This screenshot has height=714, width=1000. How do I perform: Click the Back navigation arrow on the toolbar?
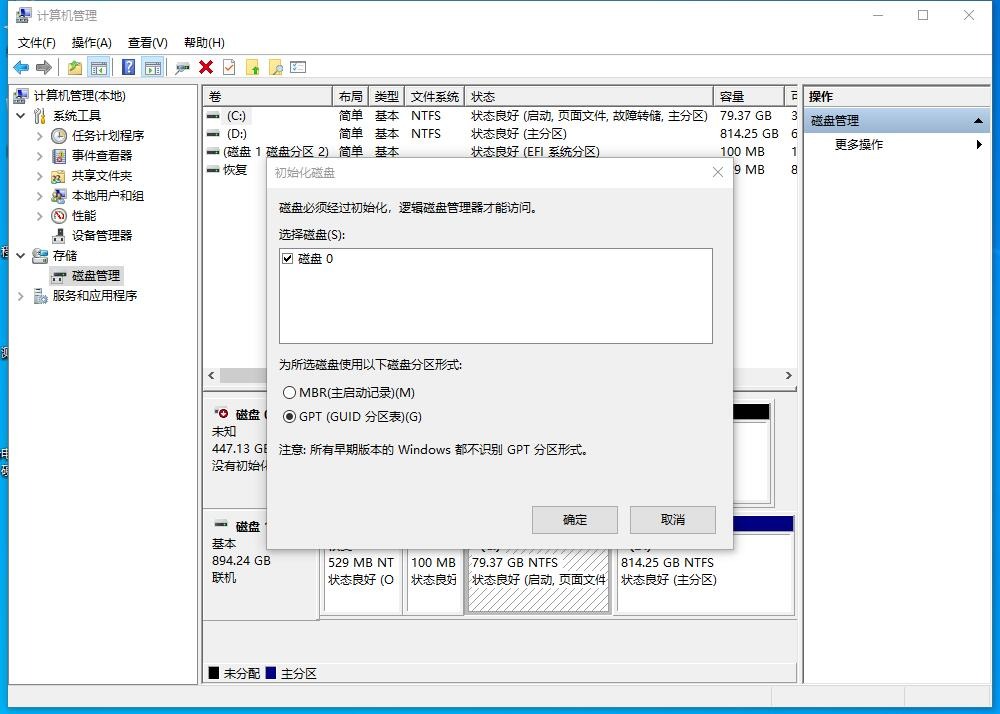coord(21,67)
